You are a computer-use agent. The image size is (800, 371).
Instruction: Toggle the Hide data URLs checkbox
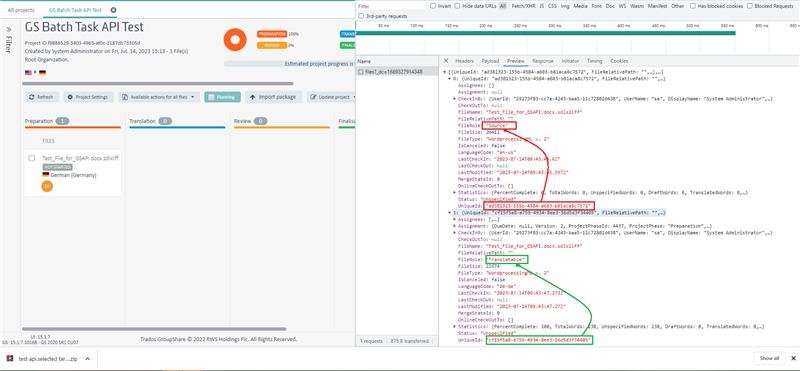458,6
